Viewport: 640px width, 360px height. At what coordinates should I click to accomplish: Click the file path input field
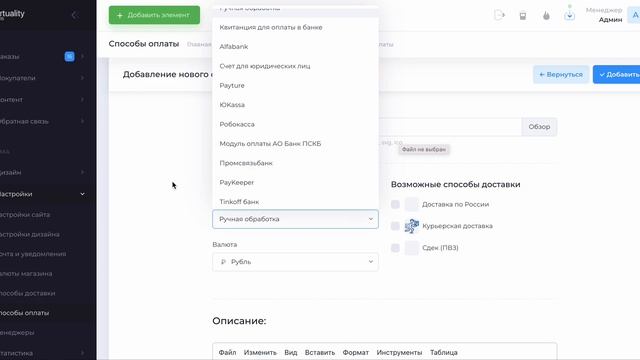pyautogui.click(x=450, y=127)
